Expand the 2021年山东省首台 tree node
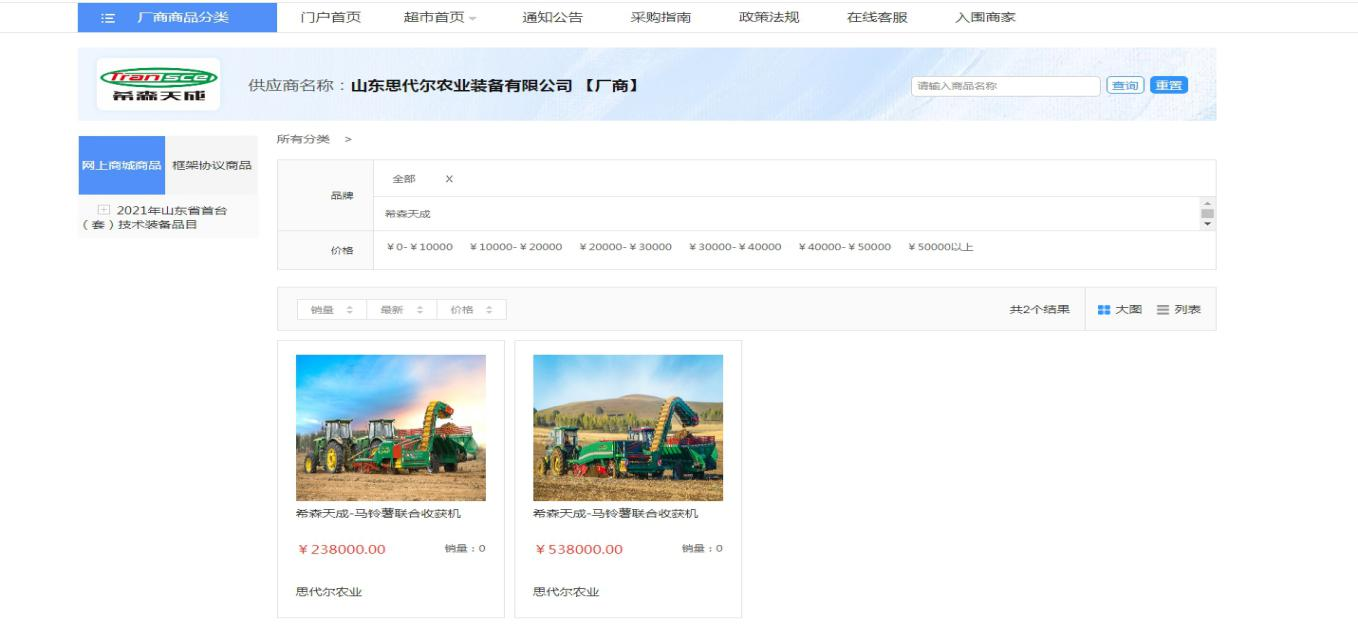The width and height of the screenshot is (1358, 624). point(103,210)
